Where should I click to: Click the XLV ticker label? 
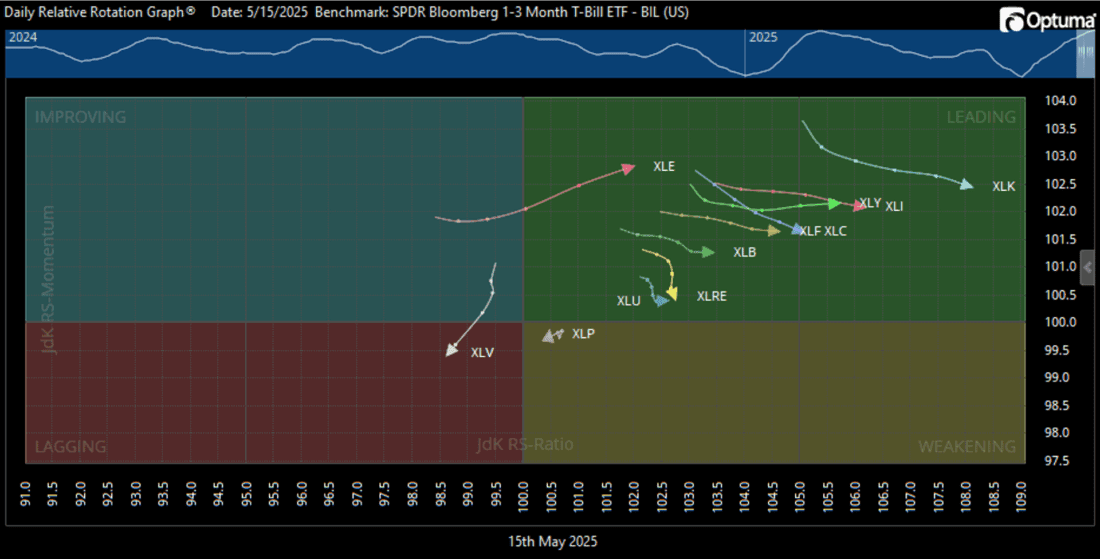[x=482, y=353]
